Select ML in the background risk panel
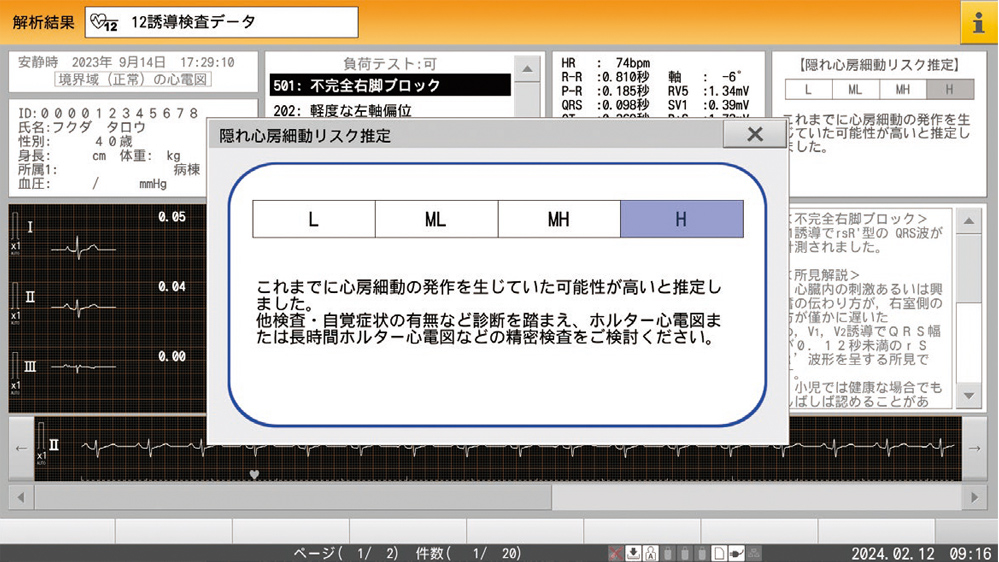999x562 pixels. (856, 90)
